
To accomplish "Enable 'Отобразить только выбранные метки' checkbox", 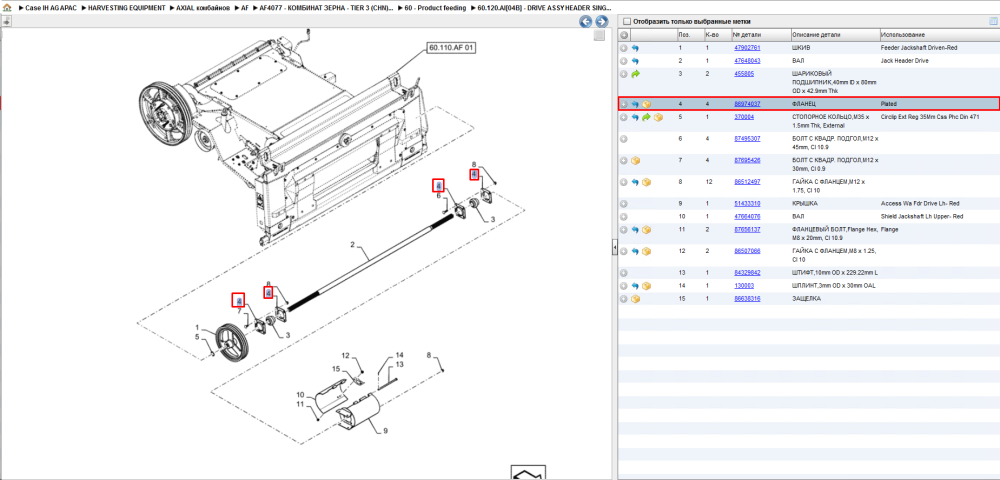I will coord(627,21).
